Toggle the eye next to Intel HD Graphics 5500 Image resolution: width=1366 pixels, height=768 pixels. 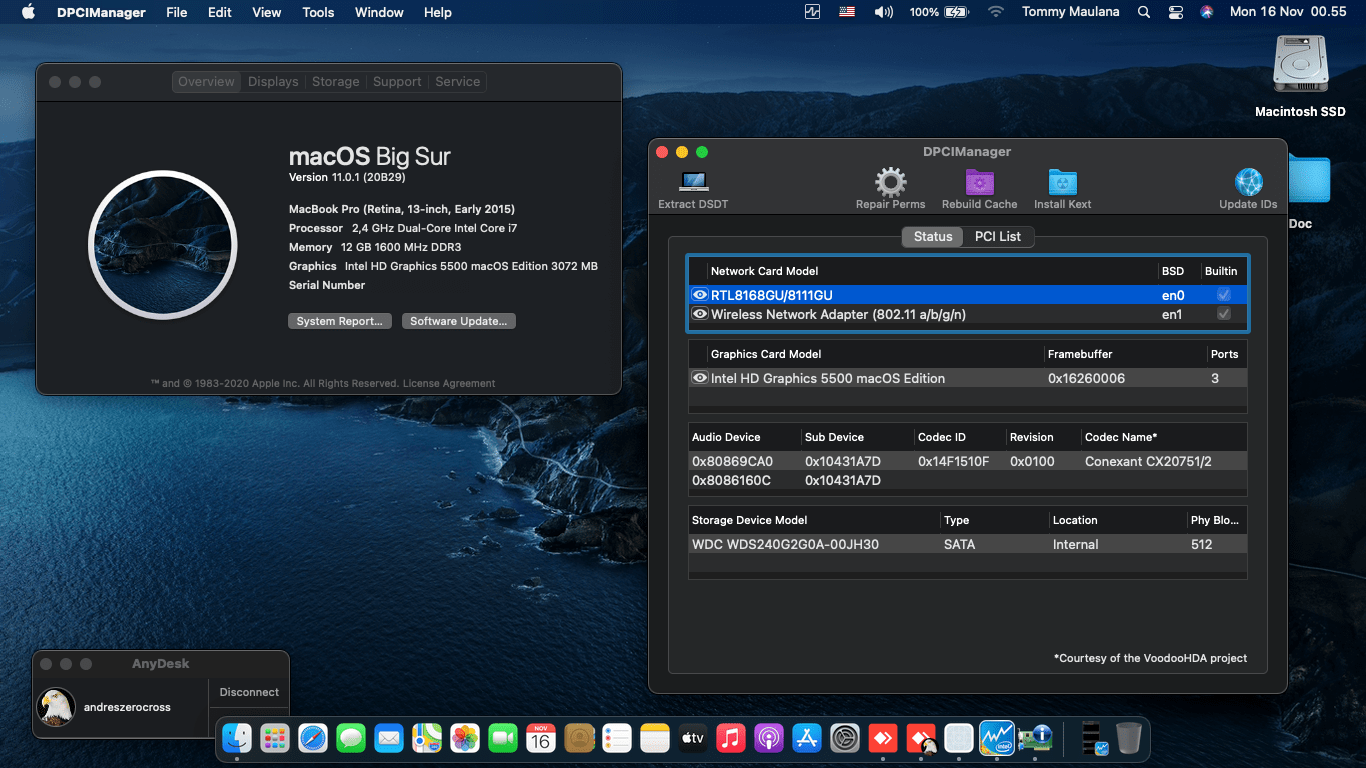699,378
